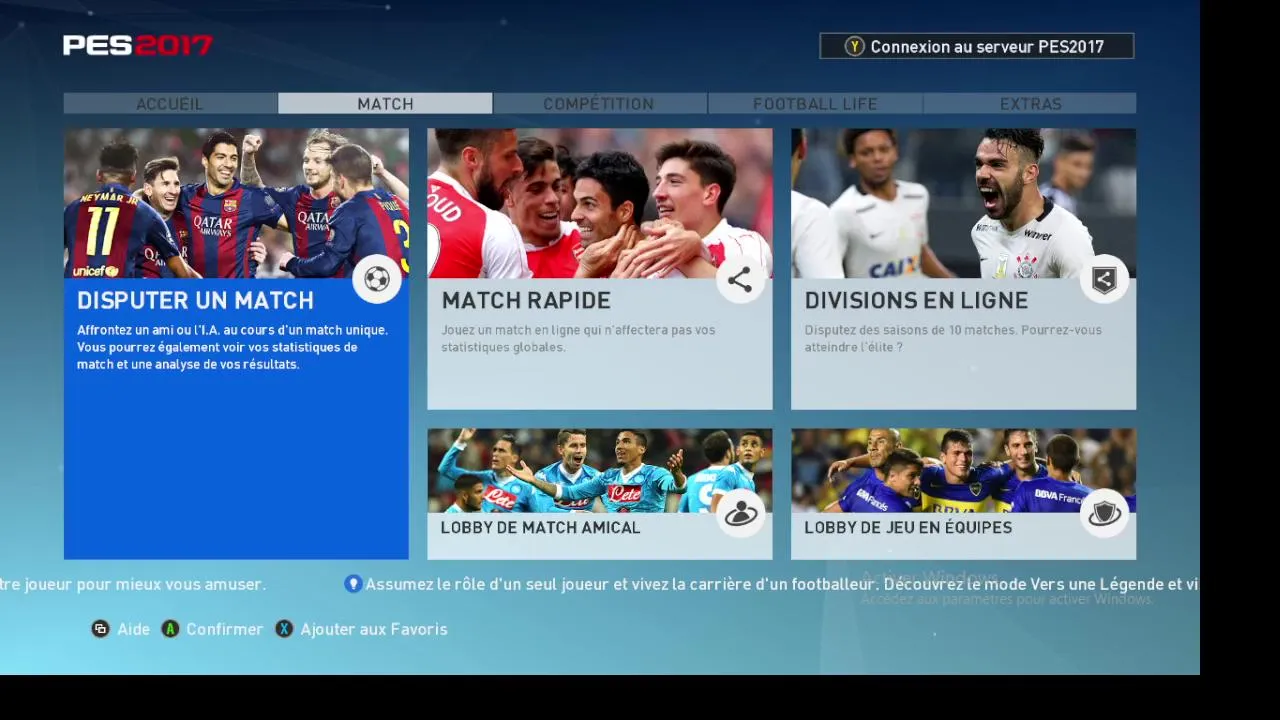Click the Aide label
Viewport: 1280px width, 720px height.
pyautogui.click(x=134, y=629)
